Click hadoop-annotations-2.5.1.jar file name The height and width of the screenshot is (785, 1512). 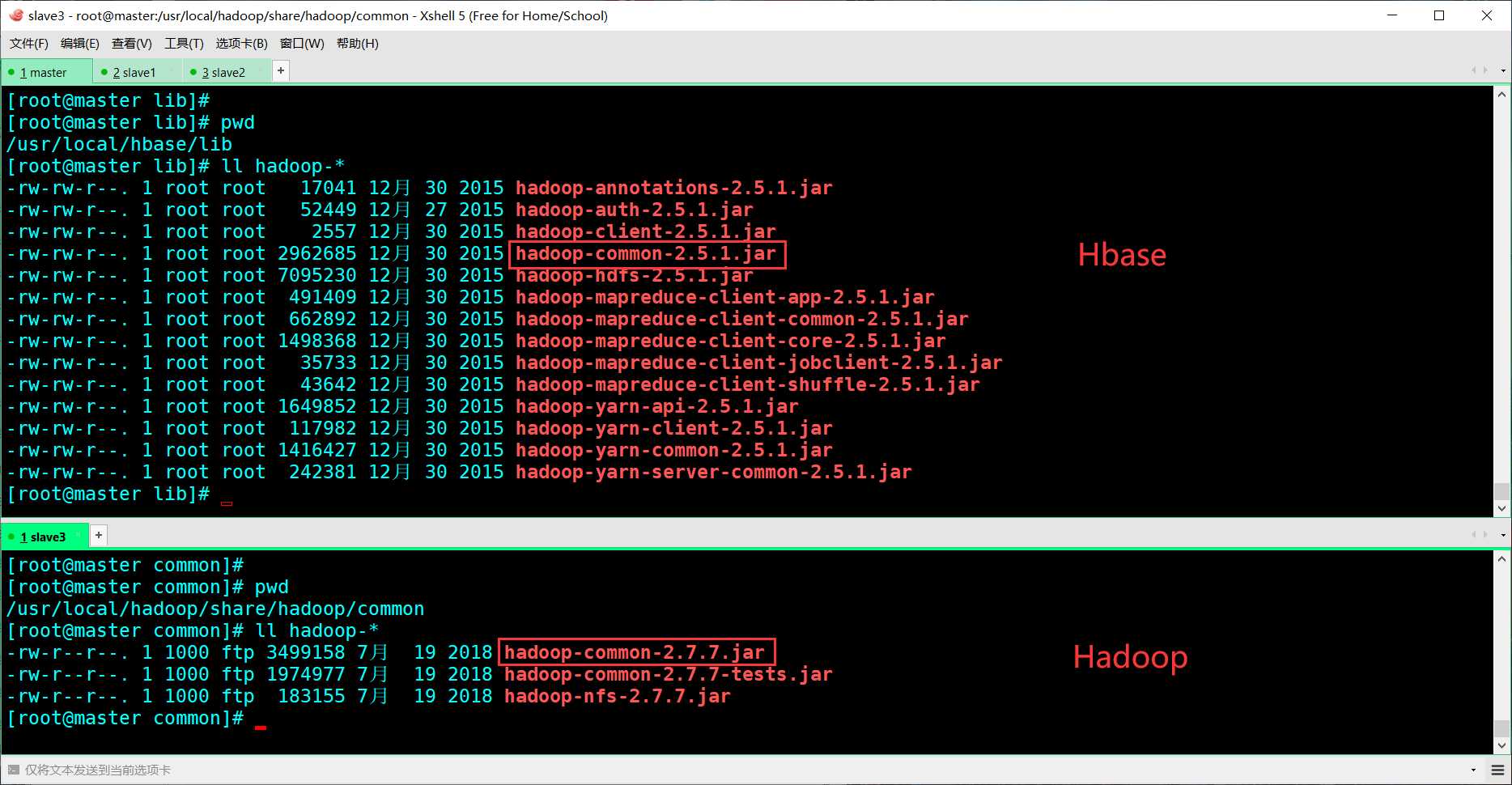673,188
